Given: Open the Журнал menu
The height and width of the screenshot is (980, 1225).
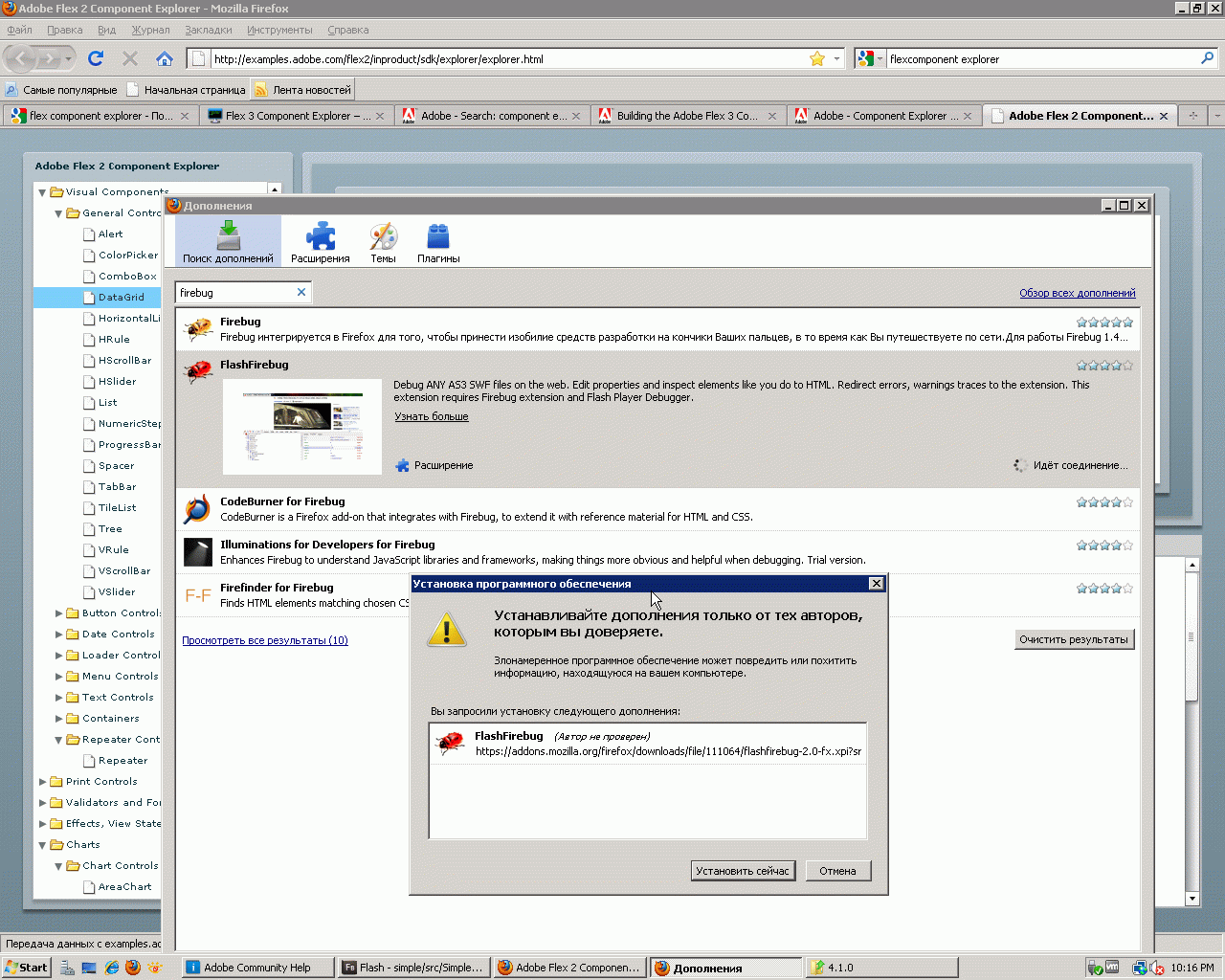Looking at the screenshot, I should pos(150,30).
